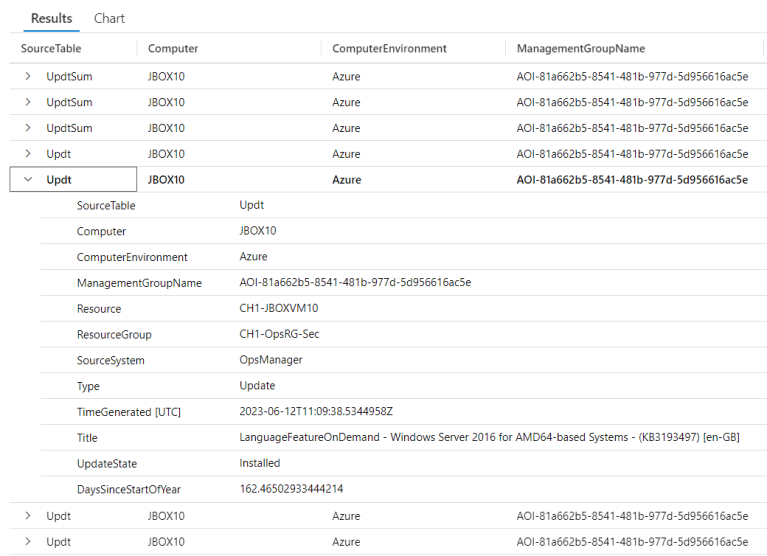Select the value CH1-OpsRG-Sec
Screen dimensions: 767x556
(x=279, y=334)
